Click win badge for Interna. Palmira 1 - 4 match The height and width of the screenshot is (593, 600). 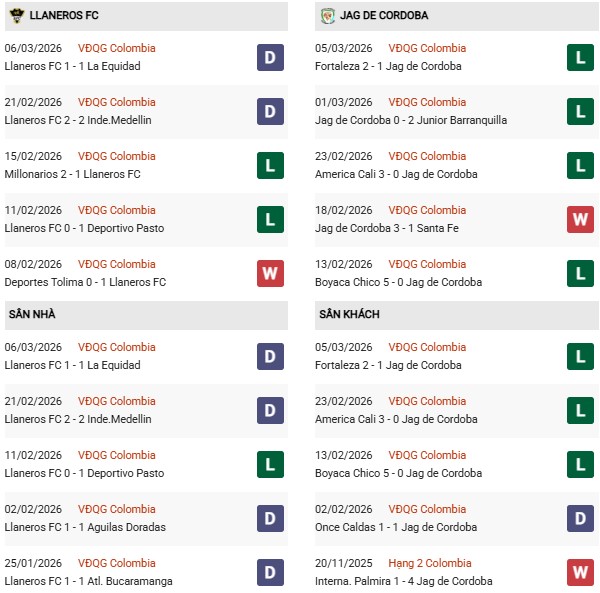(x=581, y=572)
